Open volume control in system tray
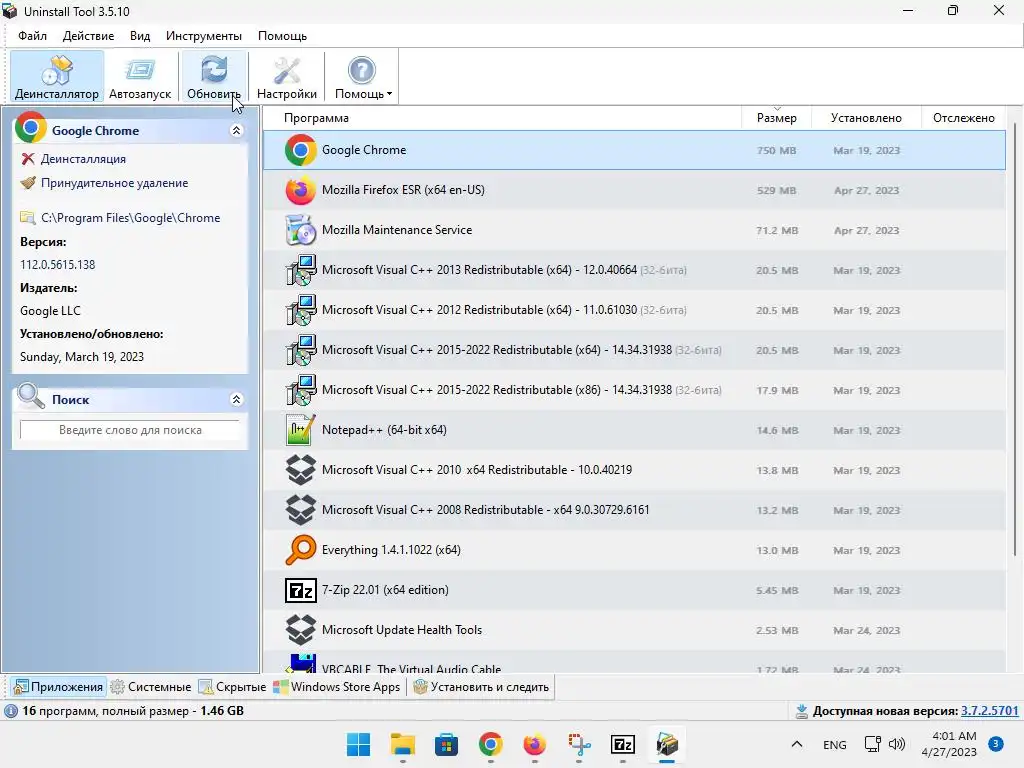The width and height of the screenshot is (1024, 768). click(x=897, y=744)
